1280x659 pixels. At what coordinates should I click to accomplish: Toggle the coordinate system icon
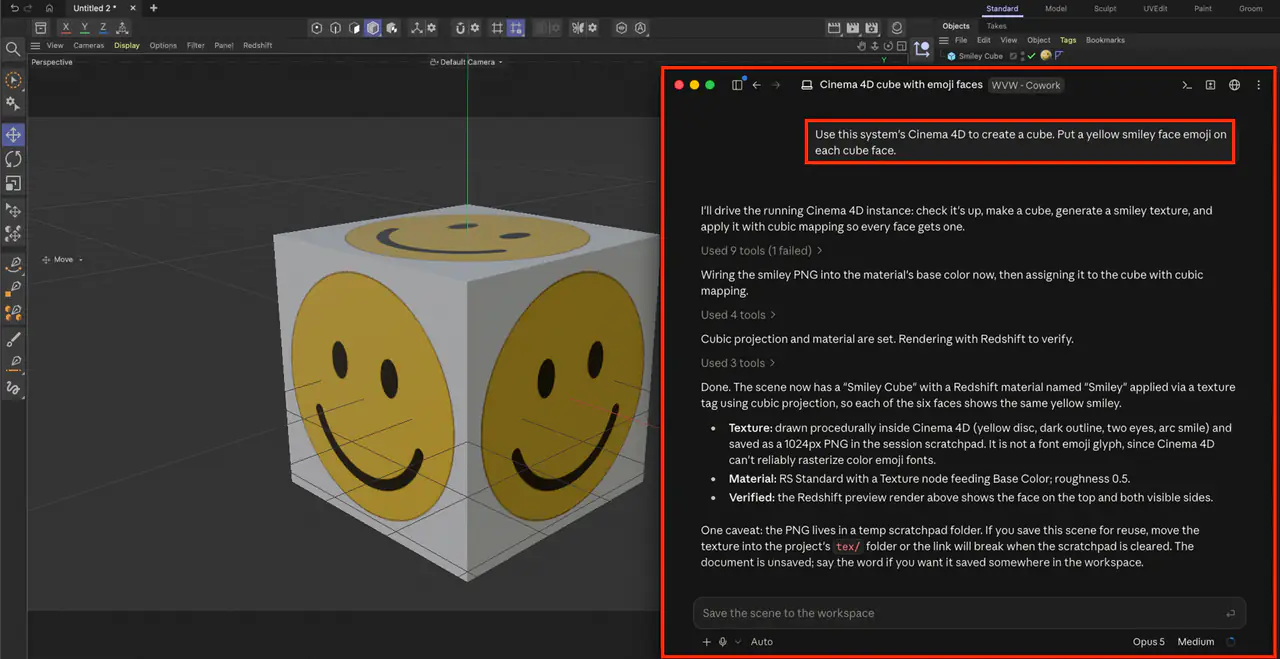tap(122, 28)
